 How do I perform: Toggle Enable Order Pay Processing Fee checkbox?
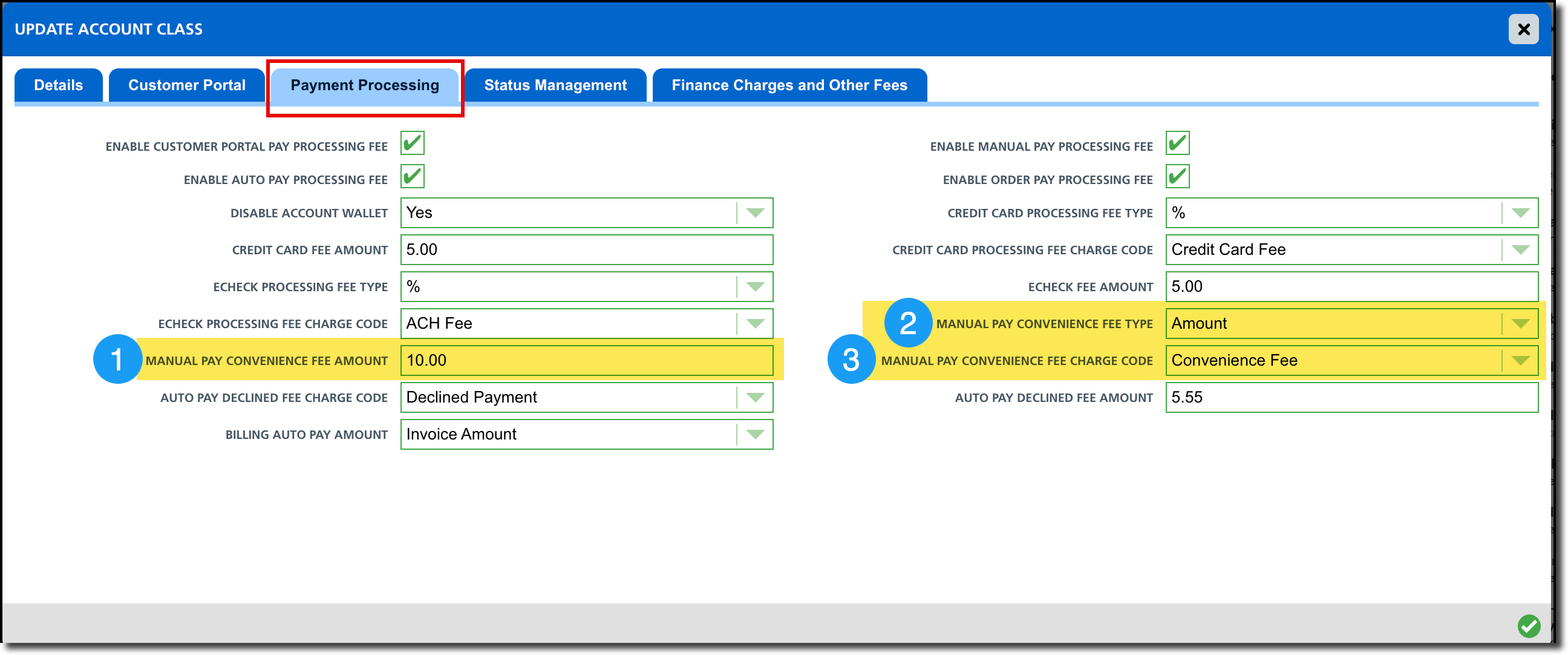(x=1177, y=177)
